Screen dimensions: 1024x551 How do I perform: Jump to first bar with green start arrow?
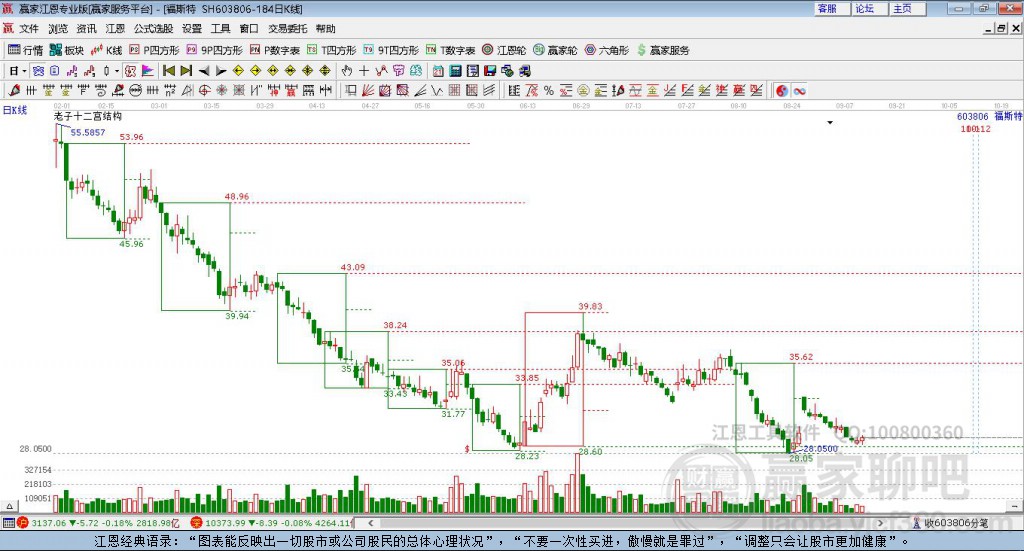168,71
